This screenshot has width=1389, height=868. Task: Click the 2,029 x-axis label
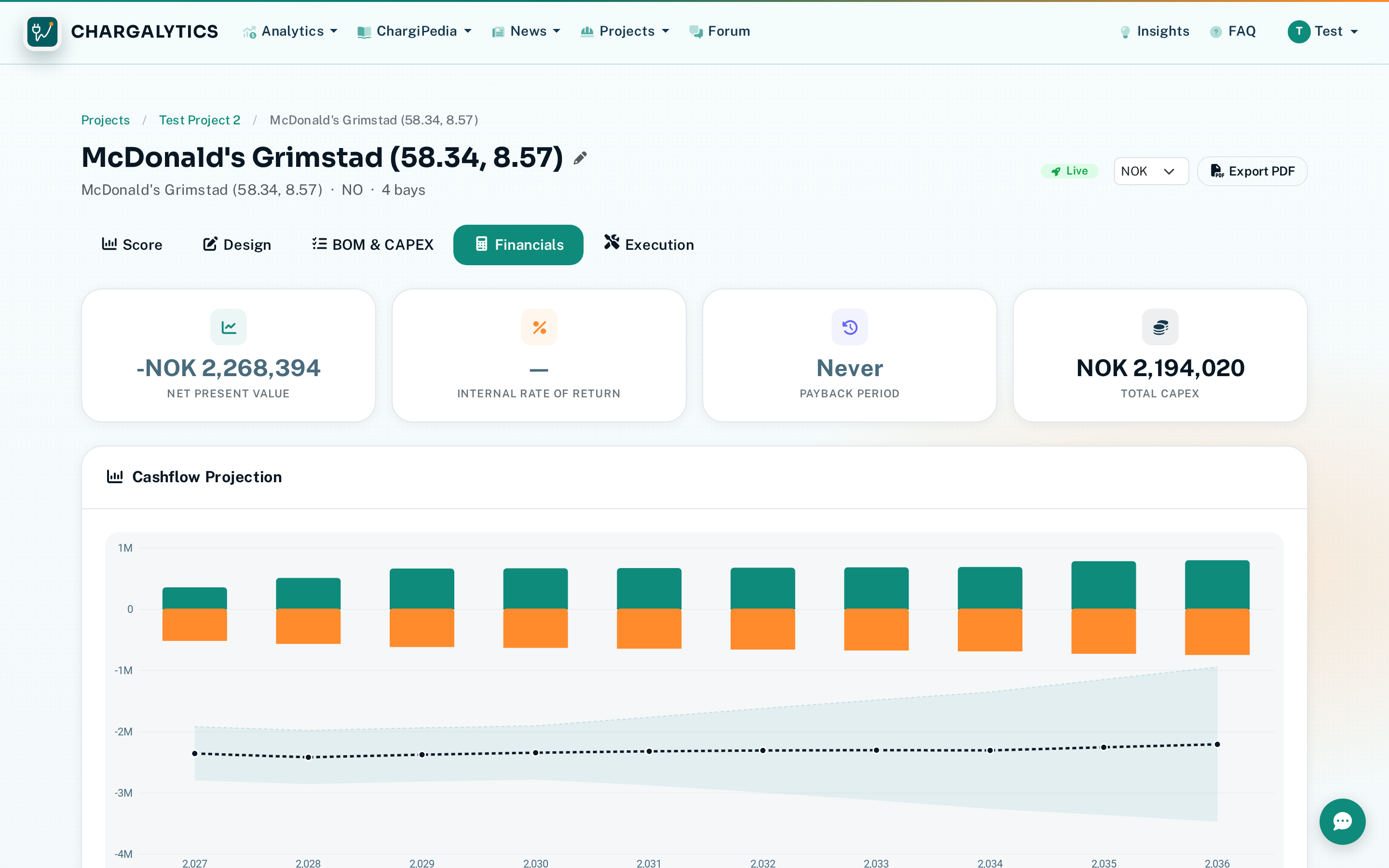pyautogui.click(x=422, y=863)
